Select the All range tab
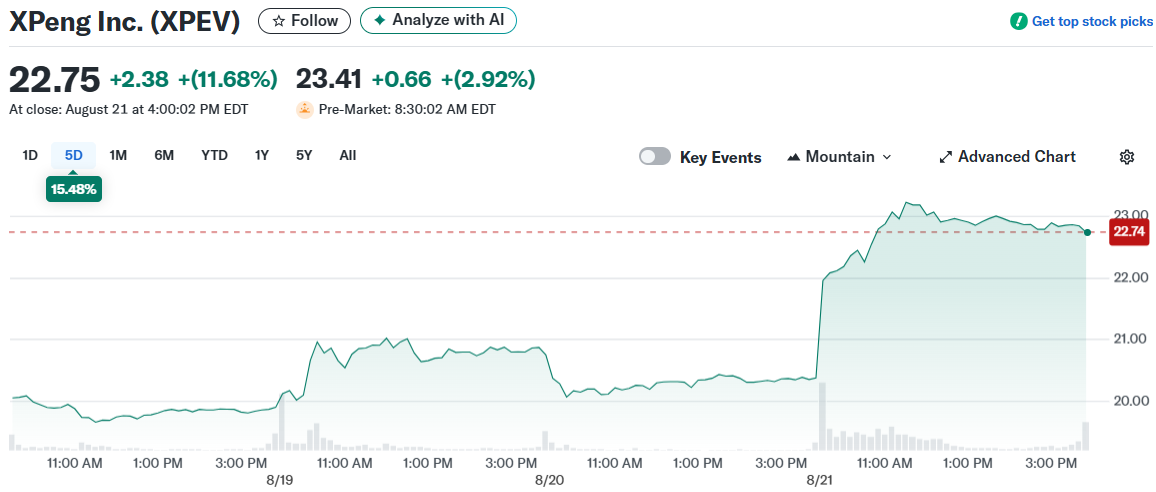 348,156
